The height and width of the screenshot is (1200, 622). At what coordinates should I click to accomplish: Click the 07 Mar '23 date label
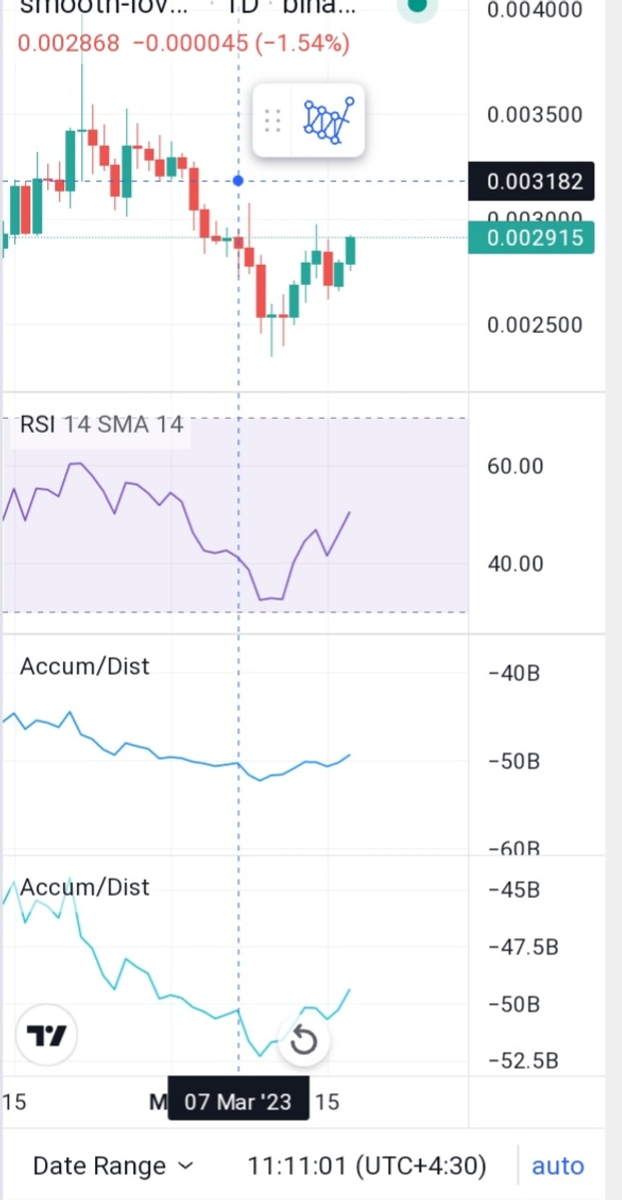(x=238, y=1102)
